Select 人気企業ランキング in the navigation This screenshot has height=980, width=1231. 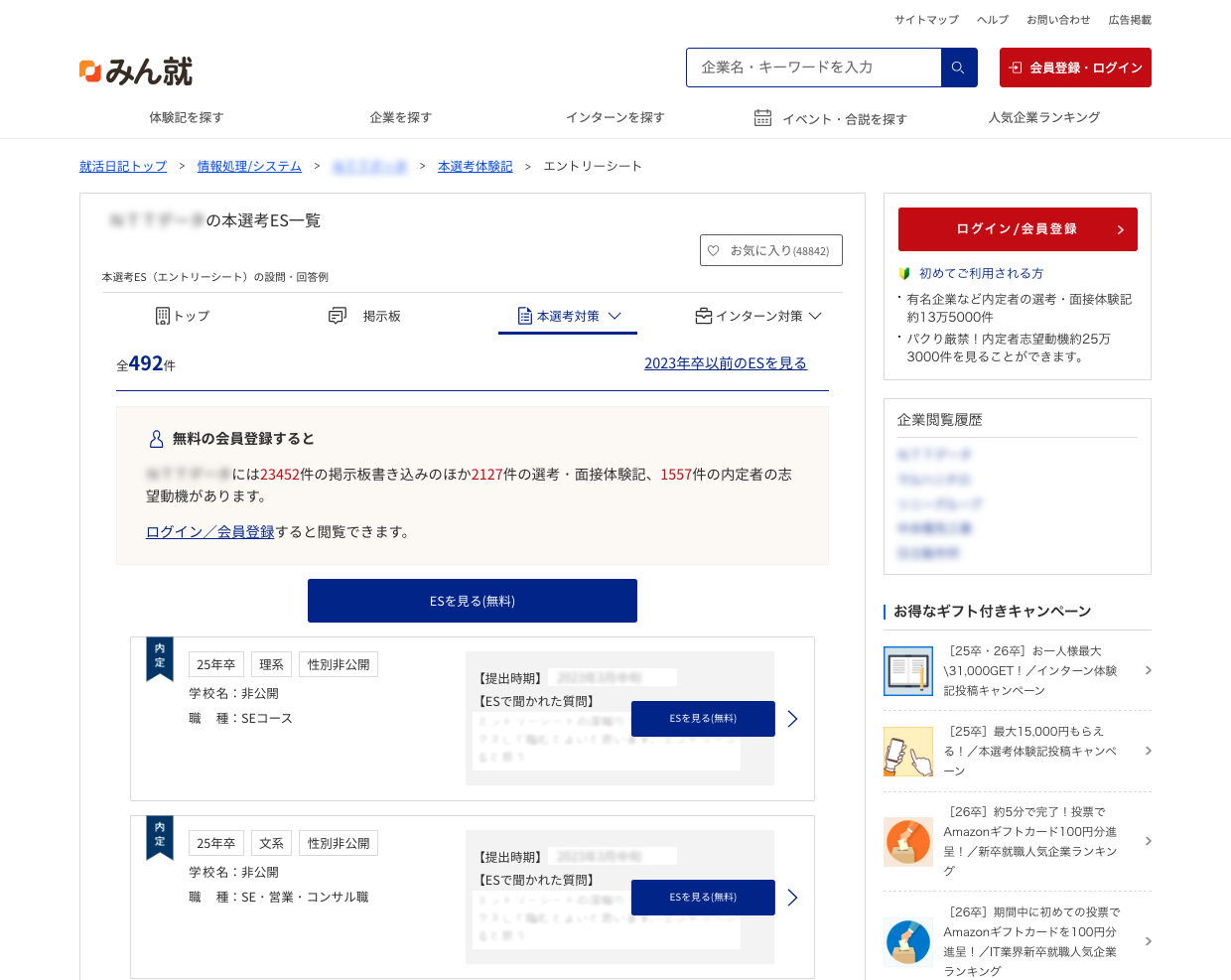click(1043, 117)
